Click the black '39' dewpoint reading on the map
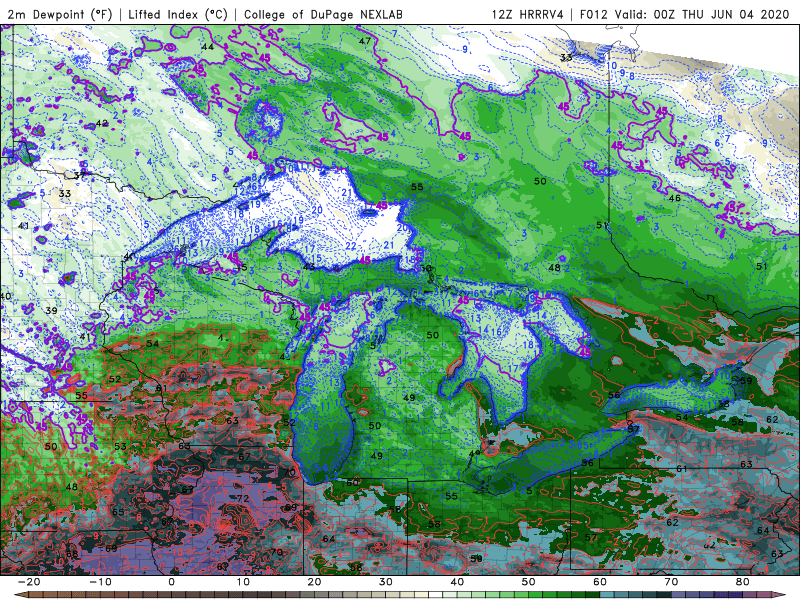Screen dimensions: 800x600 coord(51,311)
